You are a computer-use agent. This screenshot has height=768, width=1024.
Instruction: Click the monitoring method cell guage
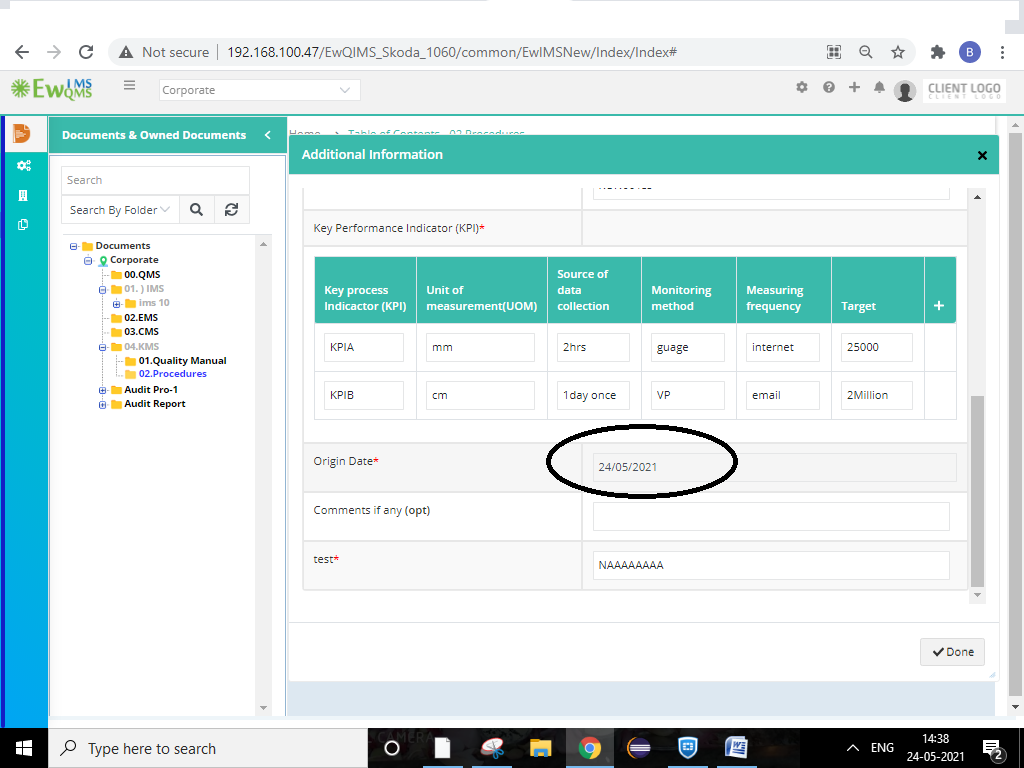pos(688,347)
